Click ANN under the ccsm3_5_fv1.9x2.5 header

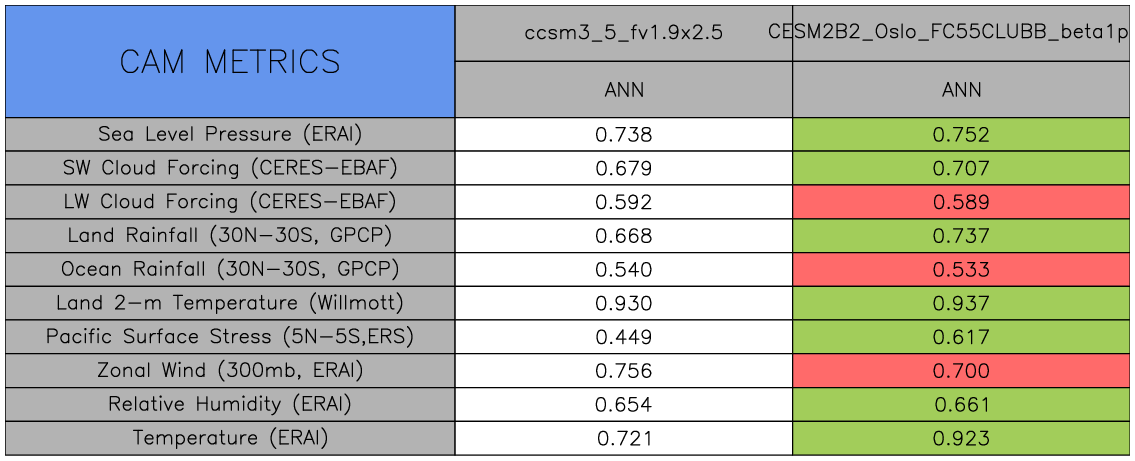pos(624,90)
